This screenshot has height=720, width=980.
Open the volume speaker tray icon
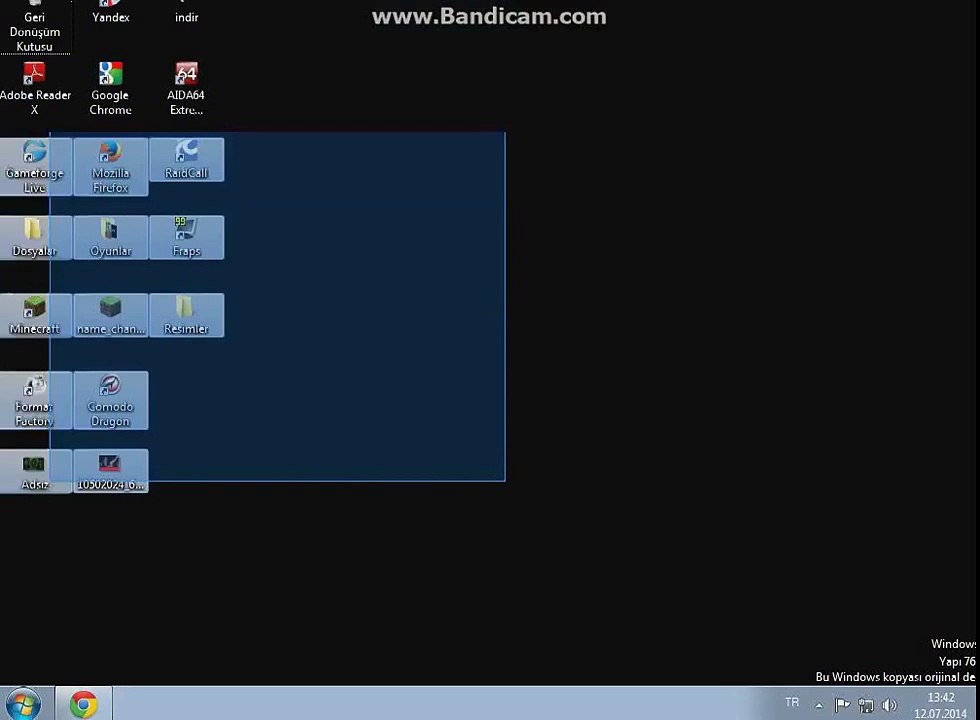pyautogui.click(x=889, y=705)
